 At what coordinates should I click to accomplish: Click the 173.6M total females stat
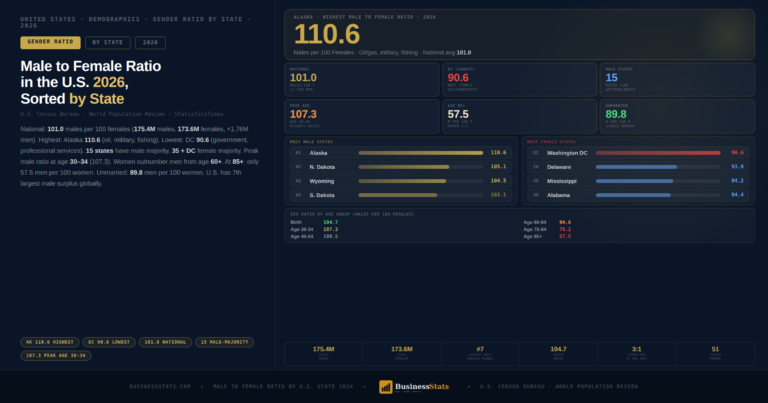(x=402, y=354)
